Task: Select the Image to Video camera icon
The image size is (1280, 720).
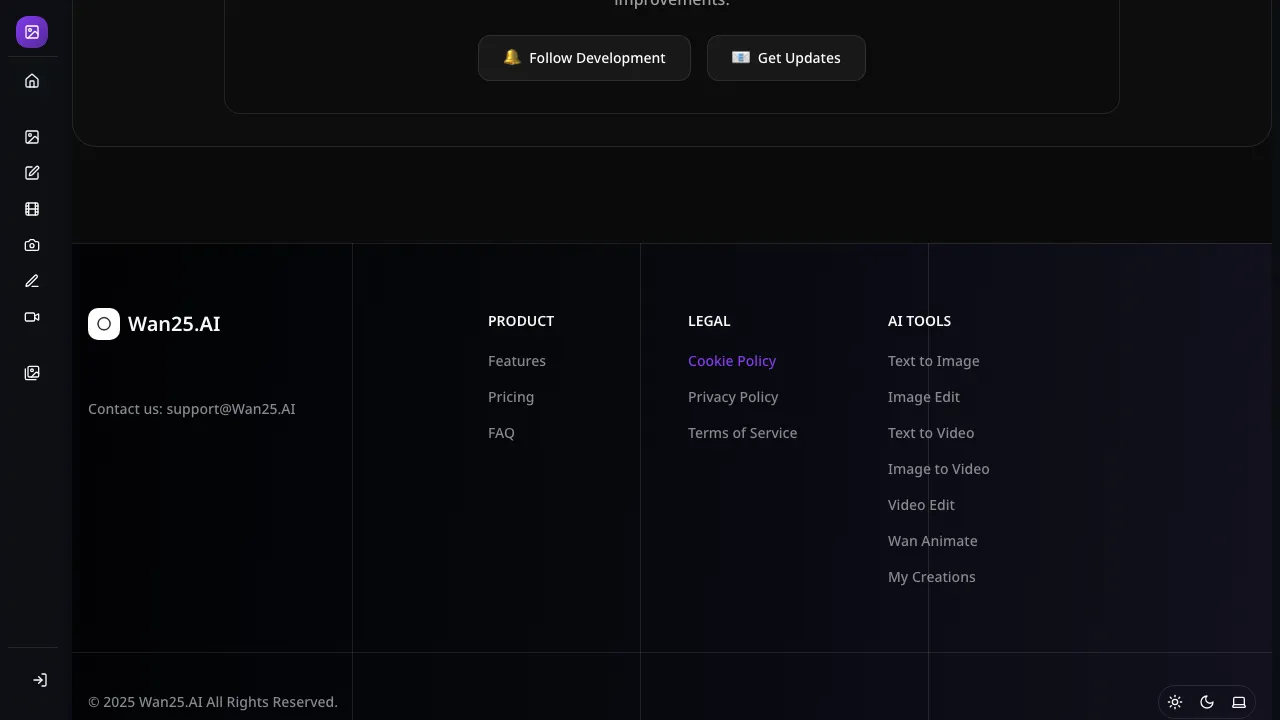Action: click(31, 245)
